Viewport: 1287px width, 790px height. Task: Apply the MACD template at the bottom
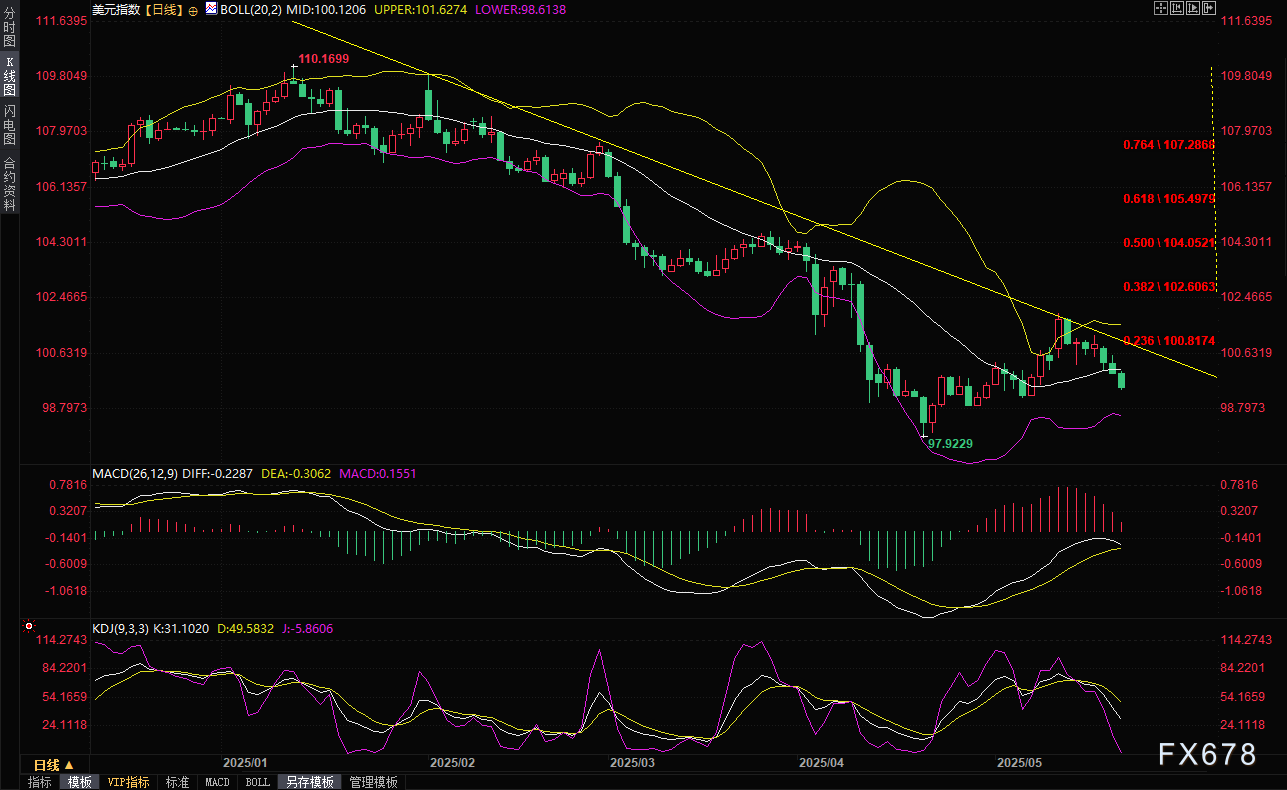(218, 782)
